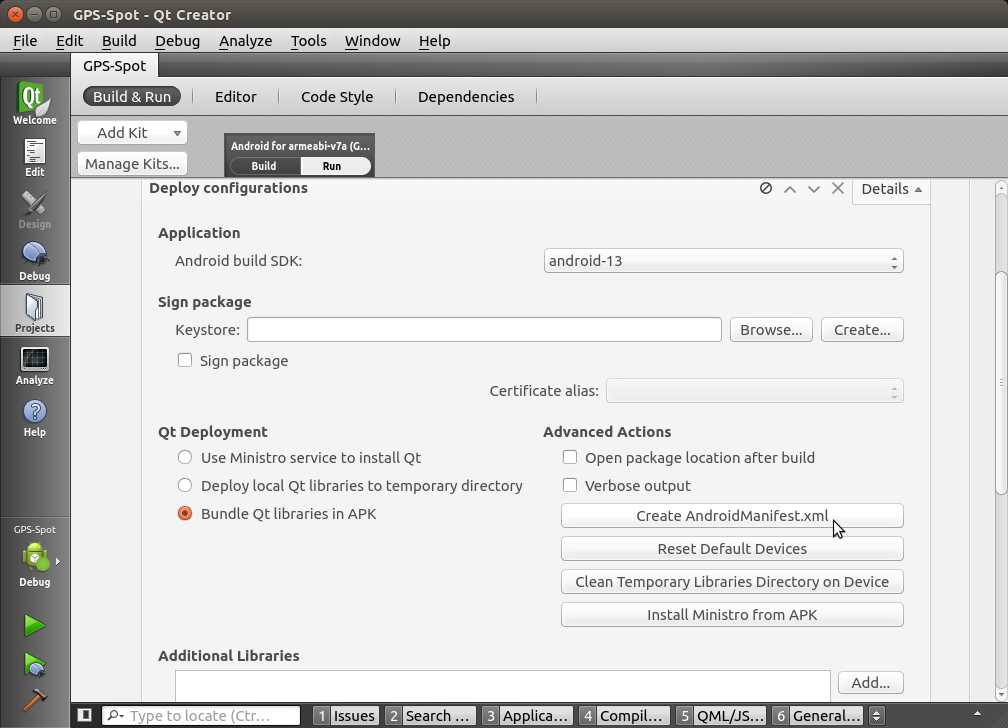
Task: Switch kit to the Run settings
Action: point(335,166)
